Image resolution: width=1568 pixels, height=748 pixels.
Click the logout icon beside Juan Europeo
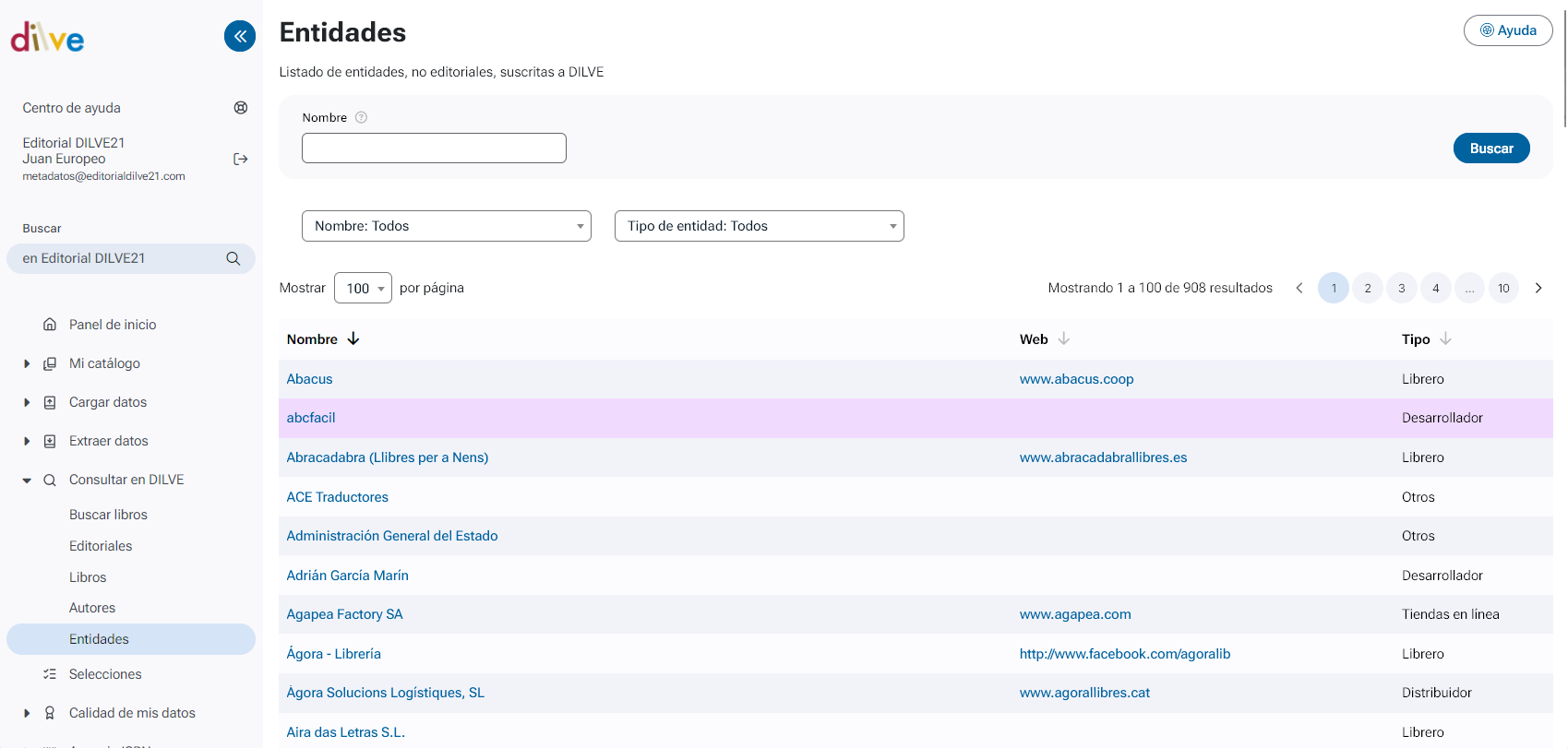[x=241, y=159]
